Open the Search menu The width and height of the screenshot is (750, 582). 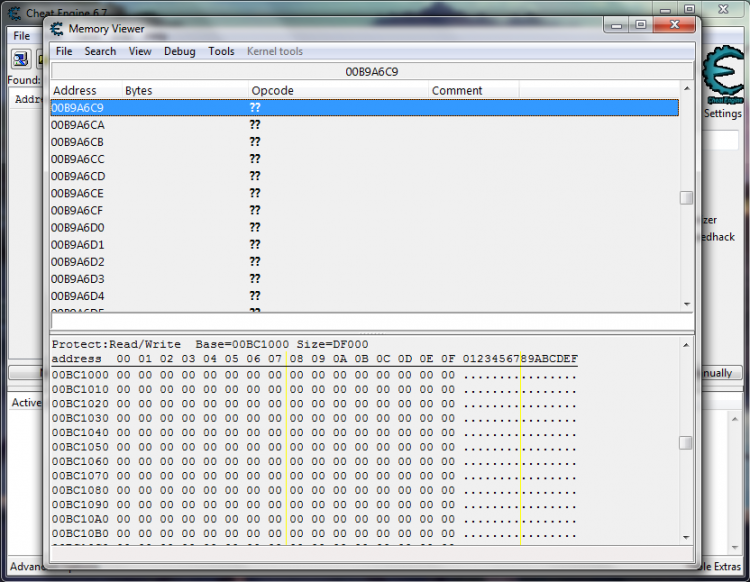pyautogui.click(x=100, y=51)
